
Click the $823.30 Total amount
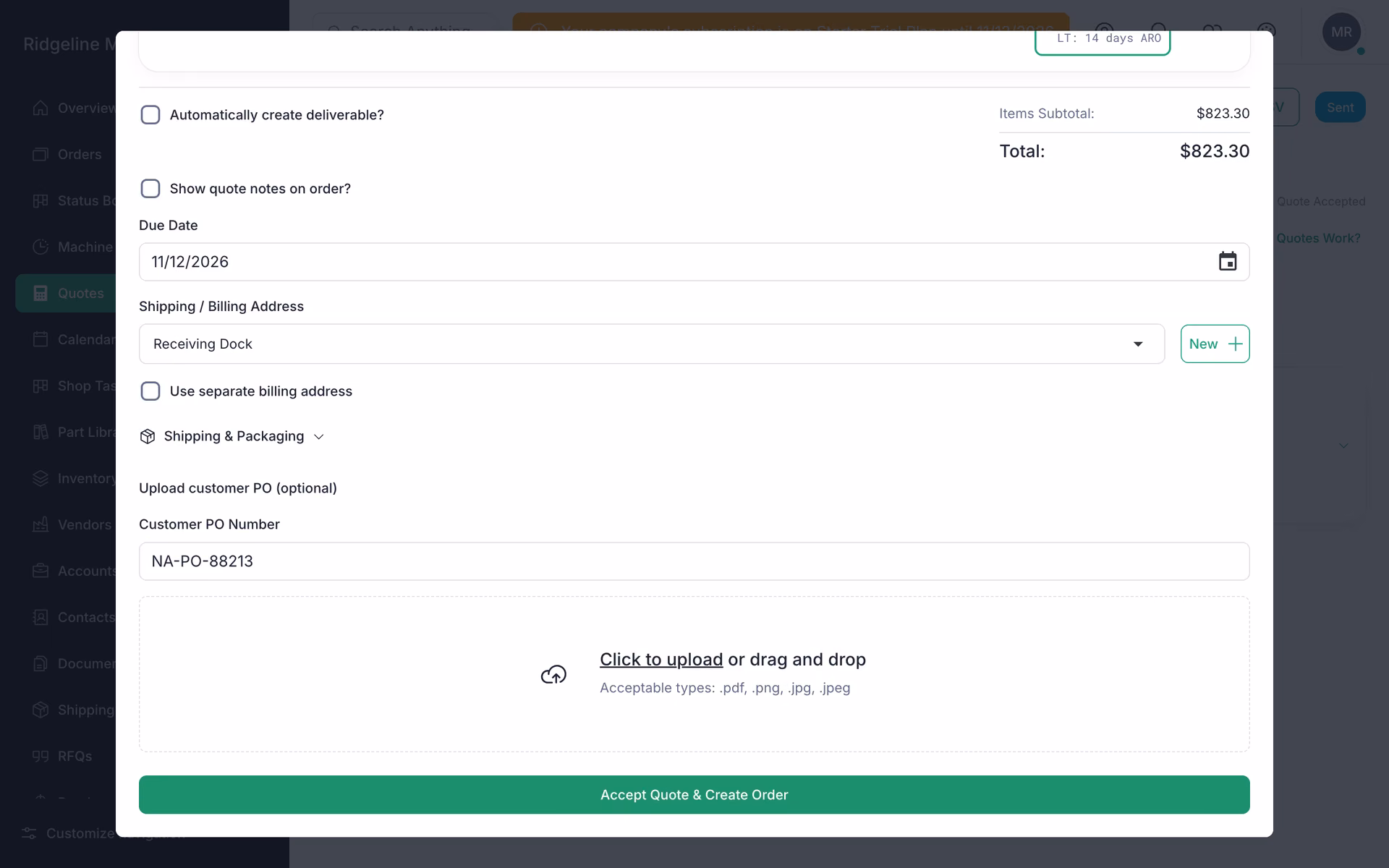pyautogui.click(x=1215, y=151)
